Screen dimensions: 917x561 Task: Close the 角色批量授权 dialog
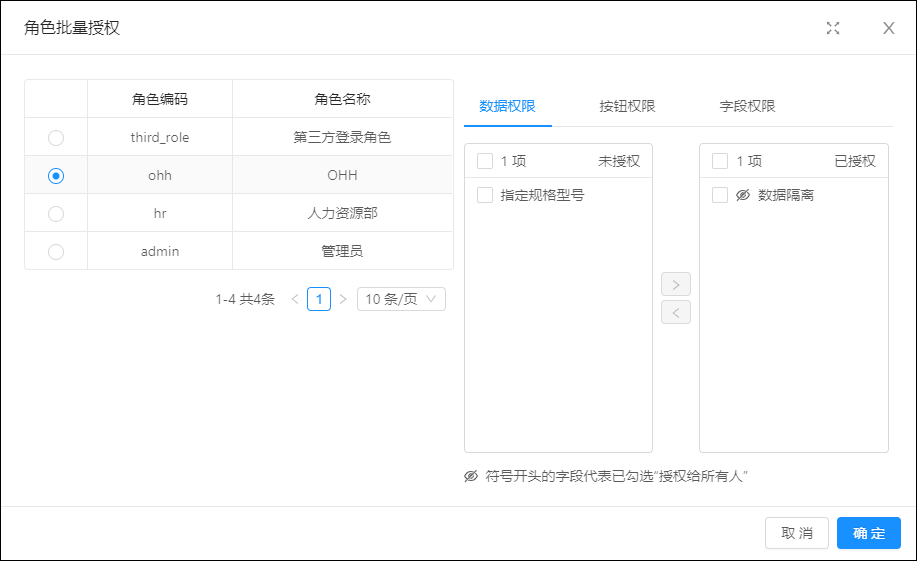coord(888,28)
